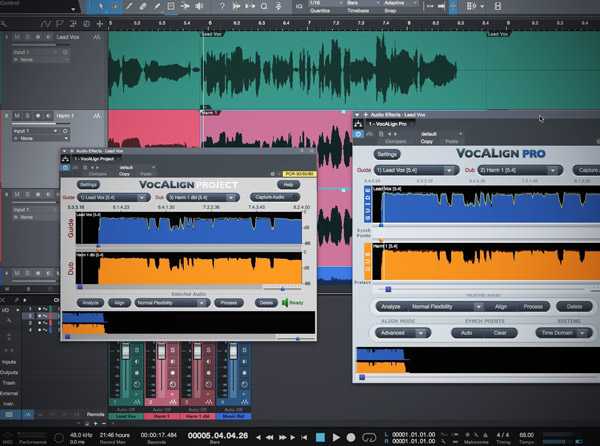Open the Quantize value dropdown
The width and height of the screenshot is (600, 446).
coord(325,3)
